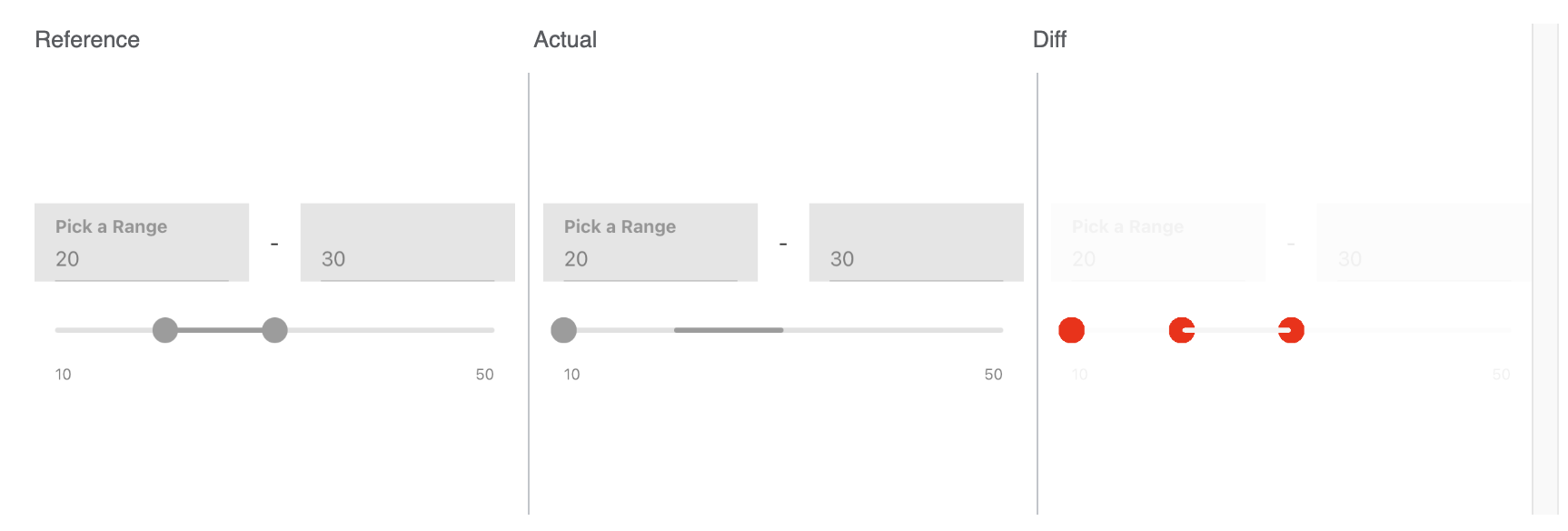Click the left slider thumb in Reference

[x=165, y=330]
